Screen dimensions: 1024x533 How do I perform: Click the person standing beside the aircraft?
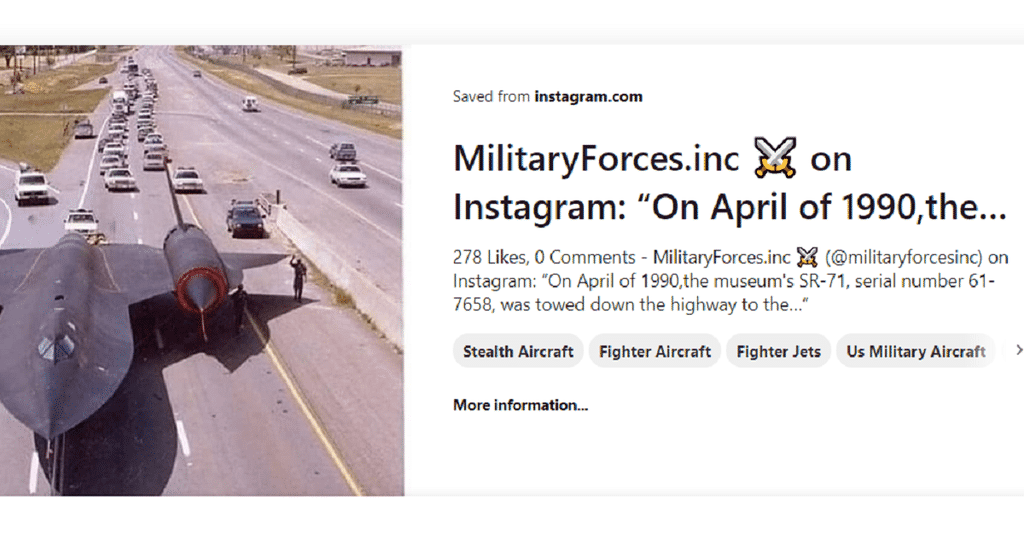pyautogui.click(x=298, y=277)
